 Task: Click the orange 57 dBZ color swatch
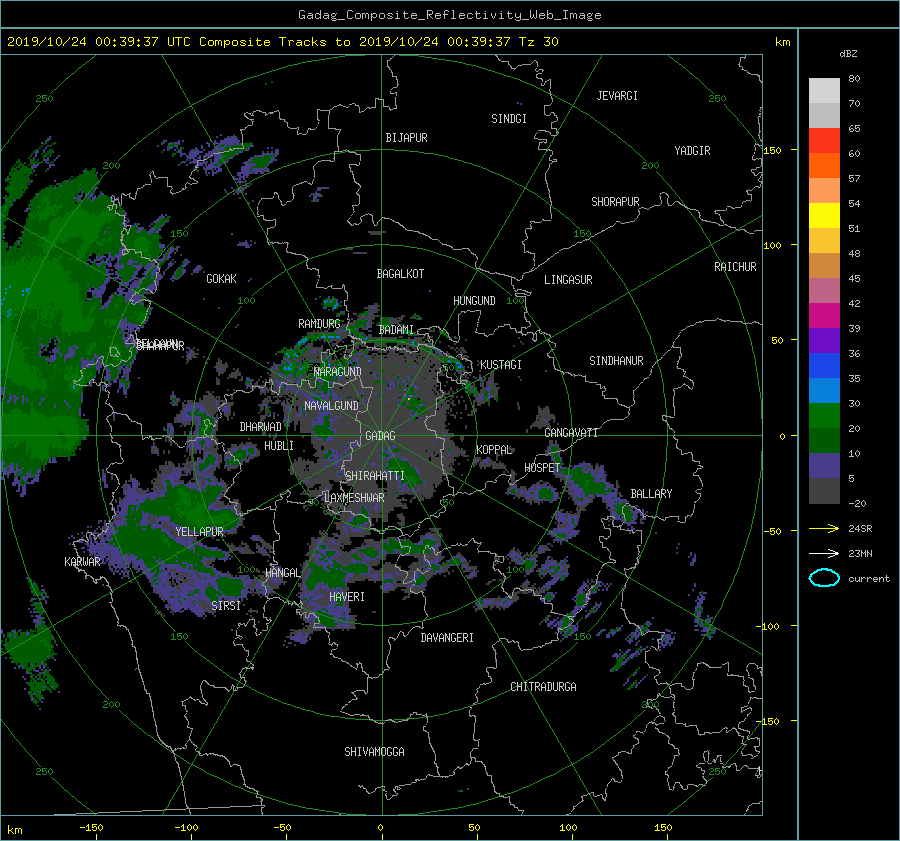pos(824,165)
